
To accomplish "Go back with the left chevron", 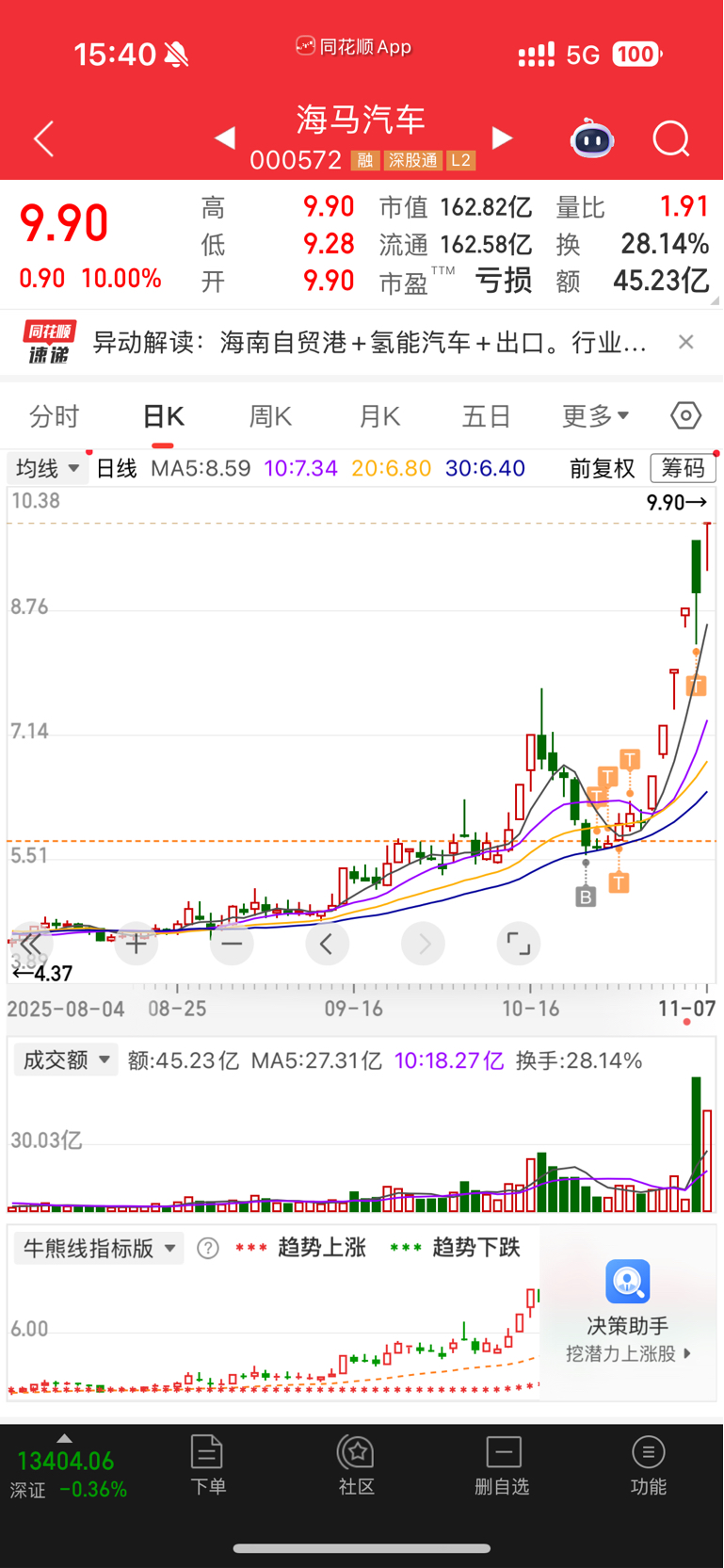I will 43,139.
